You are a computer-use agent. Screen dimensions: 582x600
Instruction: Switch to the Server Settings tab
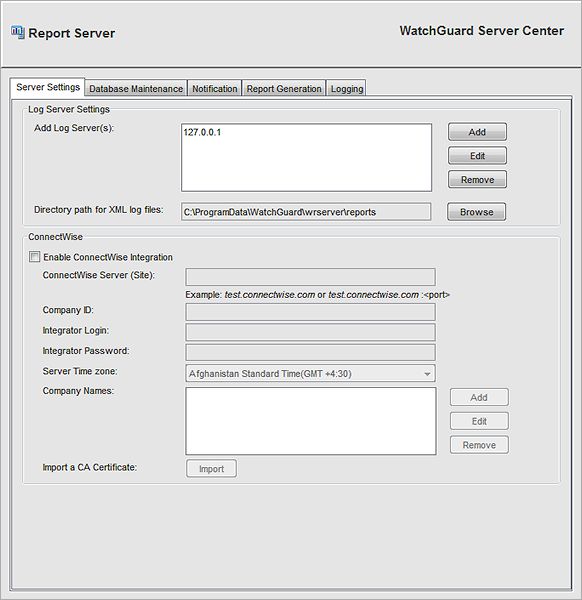click(x=48, y=87)
